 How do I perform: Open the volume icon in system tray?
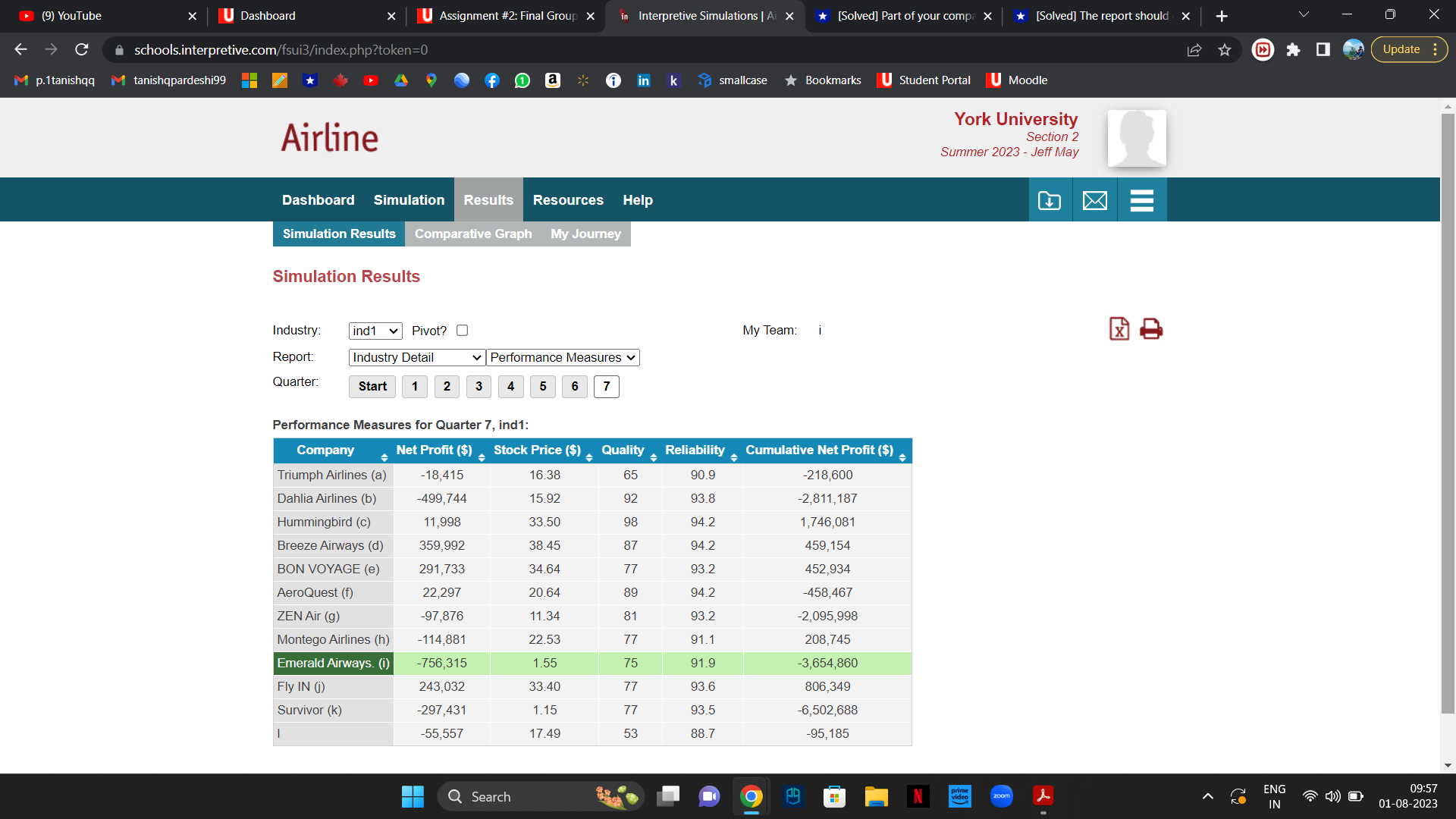1332,796
